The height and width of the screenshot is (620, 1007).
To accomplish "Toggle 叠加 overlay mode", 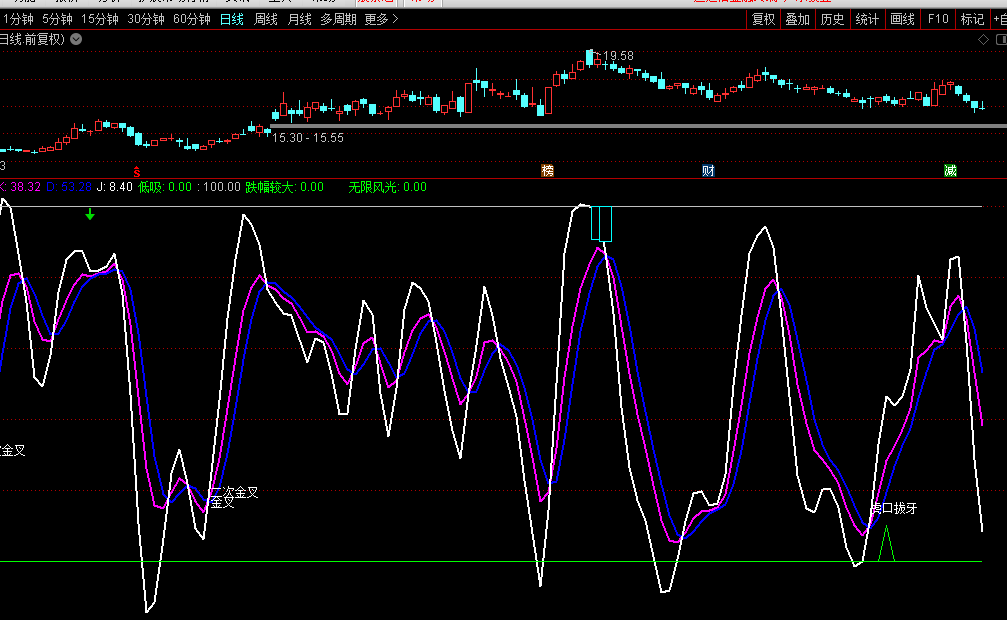I will (x=797, y=19).
